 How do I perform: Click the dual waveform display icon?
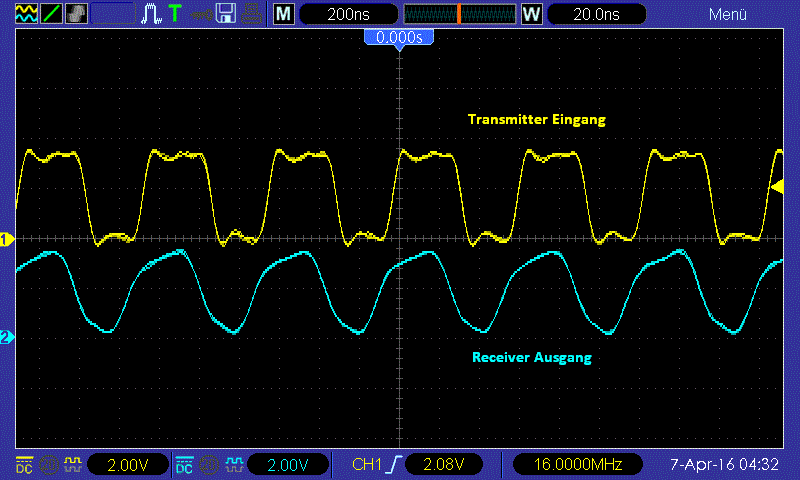point(26,13)
